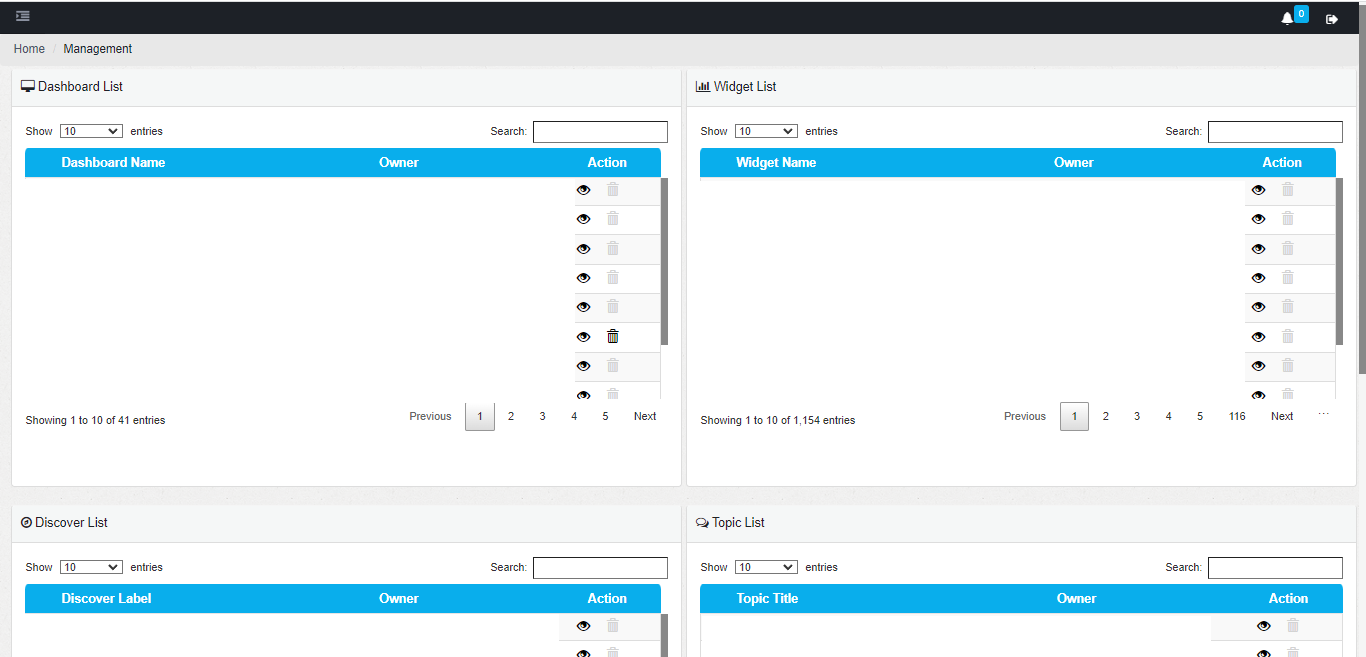
Task: Click the compass icon beside Discover List
Action: coord(26,522)
